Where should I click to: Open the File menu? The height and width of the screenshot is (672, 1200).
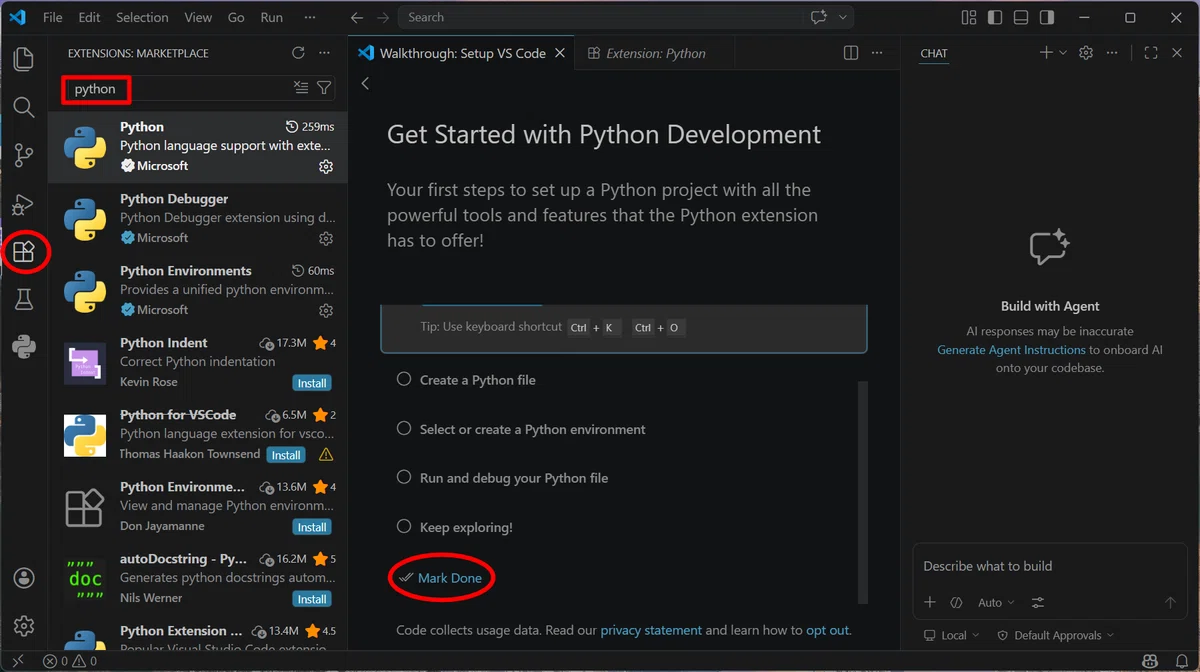(53, 17)
